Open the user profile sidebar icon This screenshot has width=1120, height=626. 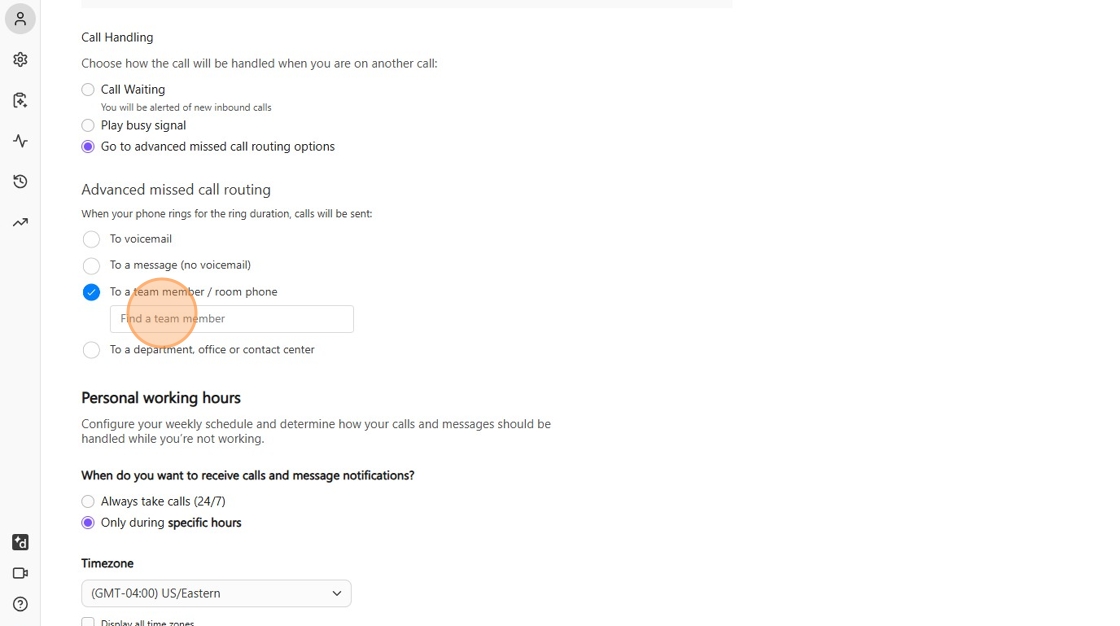coord(20,19)
